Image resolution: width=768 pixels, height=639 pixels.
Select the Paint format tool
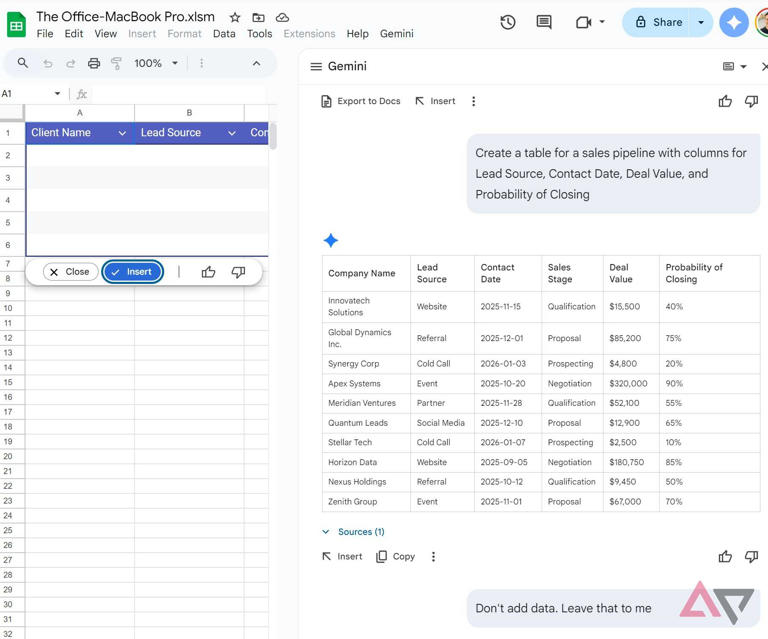(x=116, y=63)
